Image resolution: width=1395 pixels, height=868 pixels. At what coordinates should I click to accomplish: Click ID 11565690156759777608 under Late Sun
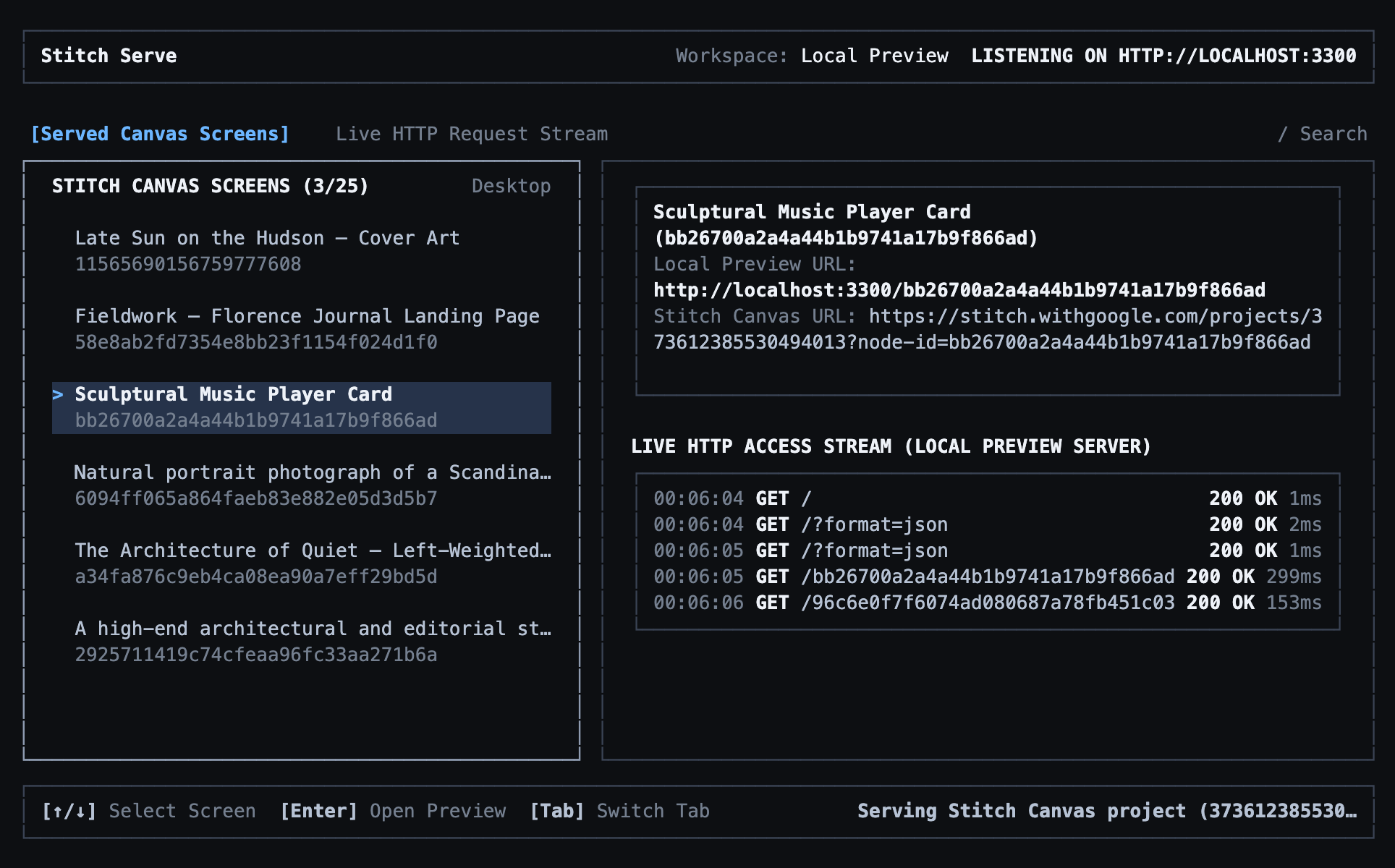click(188, 264)
